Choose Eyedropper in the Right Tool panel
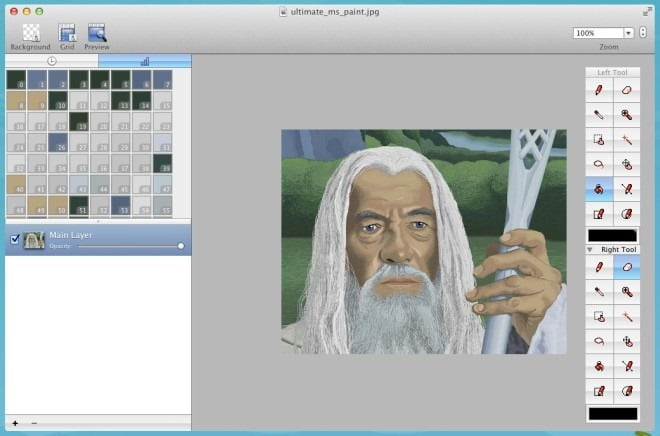 click(599, 292)
